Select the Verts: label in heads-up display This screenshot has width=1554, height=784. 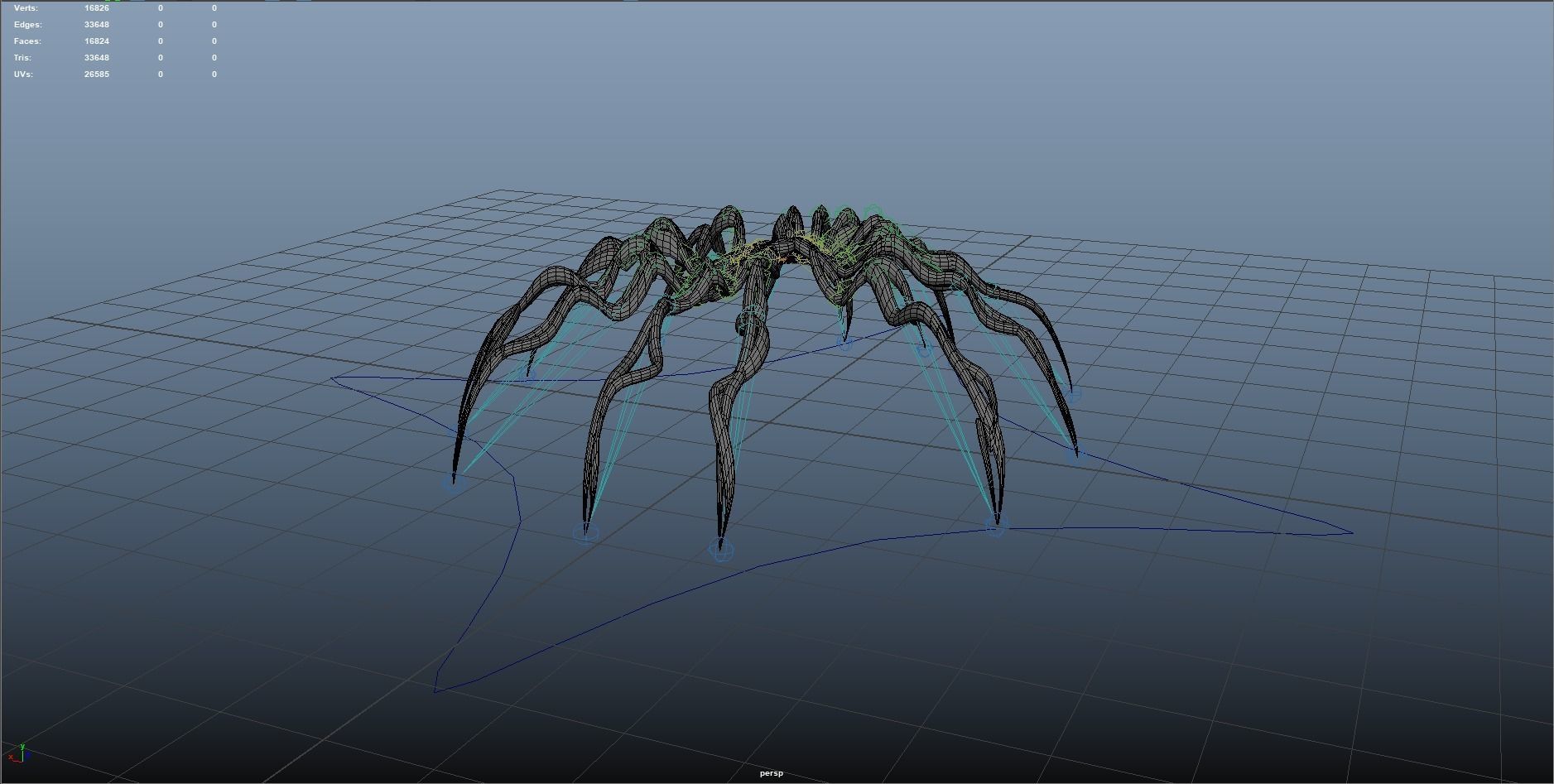click(26, 8)
